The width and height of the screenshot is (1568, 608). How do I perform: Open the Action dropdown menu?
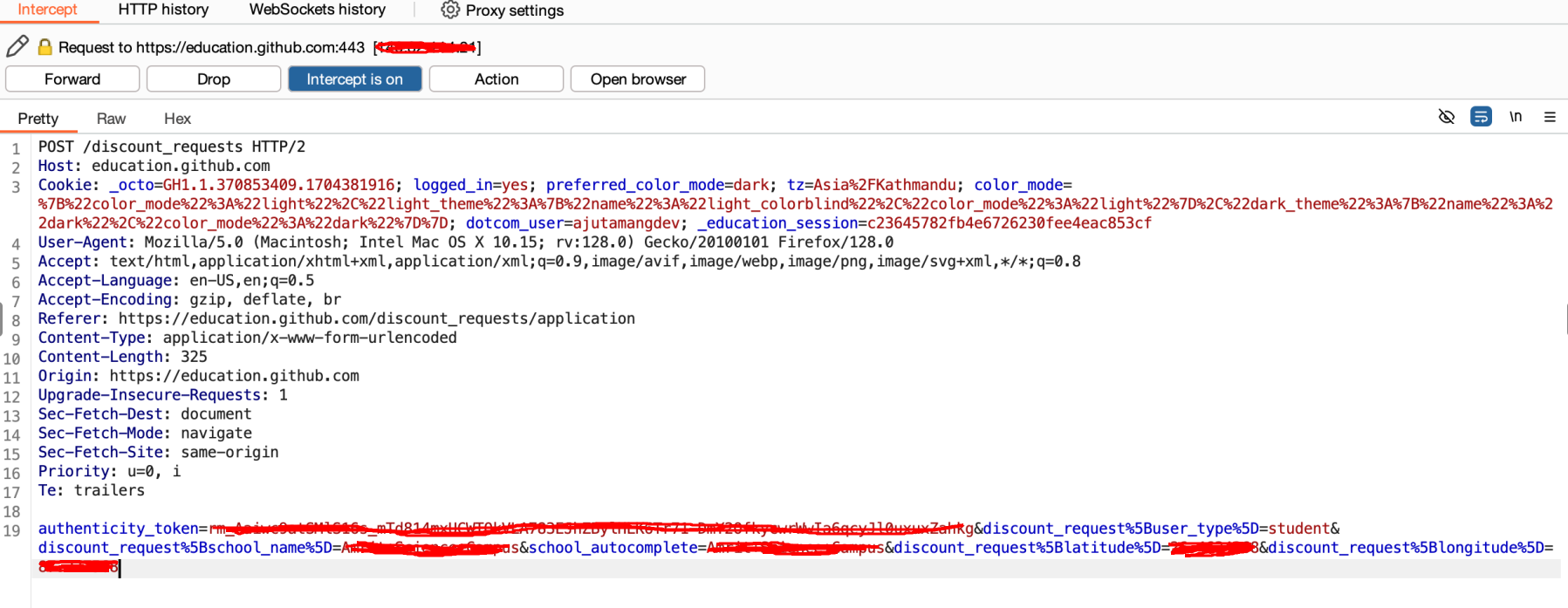[496, 79]
